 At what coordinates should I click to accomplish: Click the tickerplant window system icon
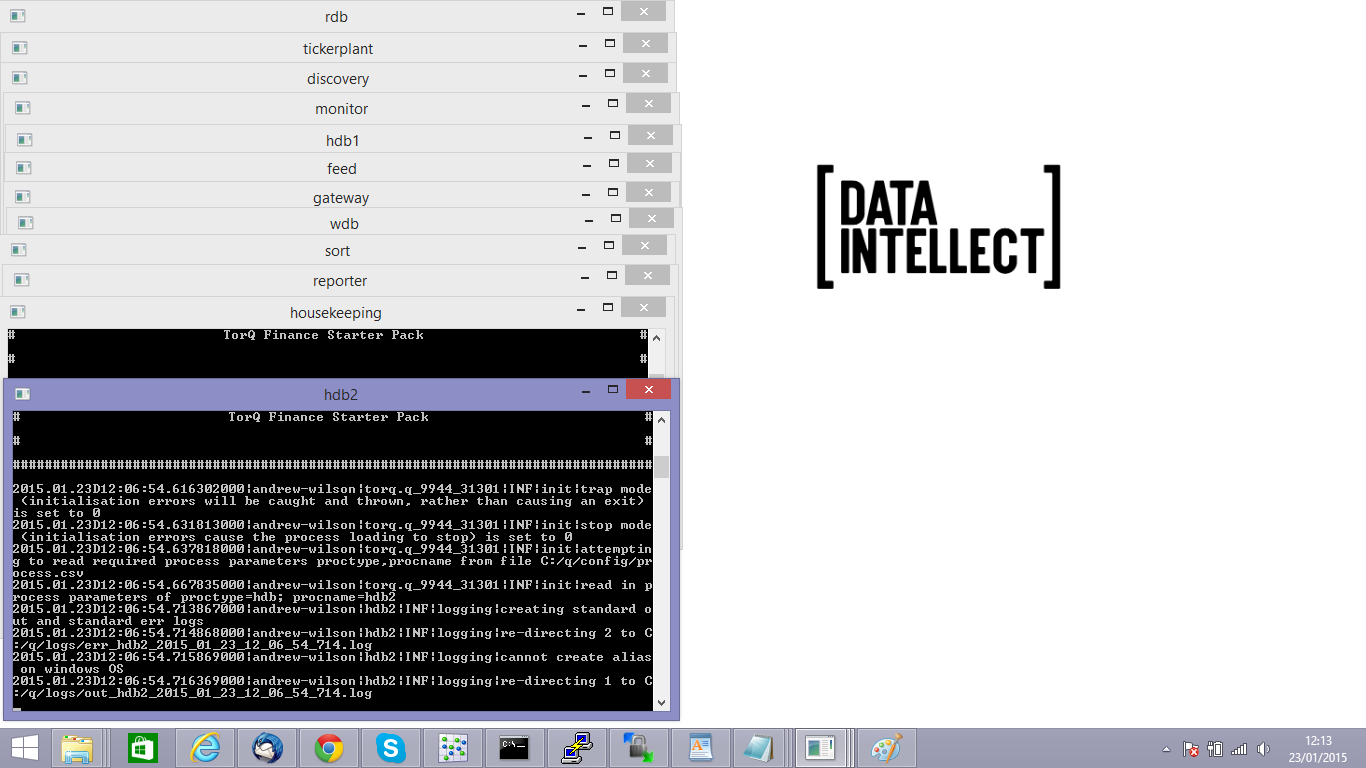[x=19, y=48]
